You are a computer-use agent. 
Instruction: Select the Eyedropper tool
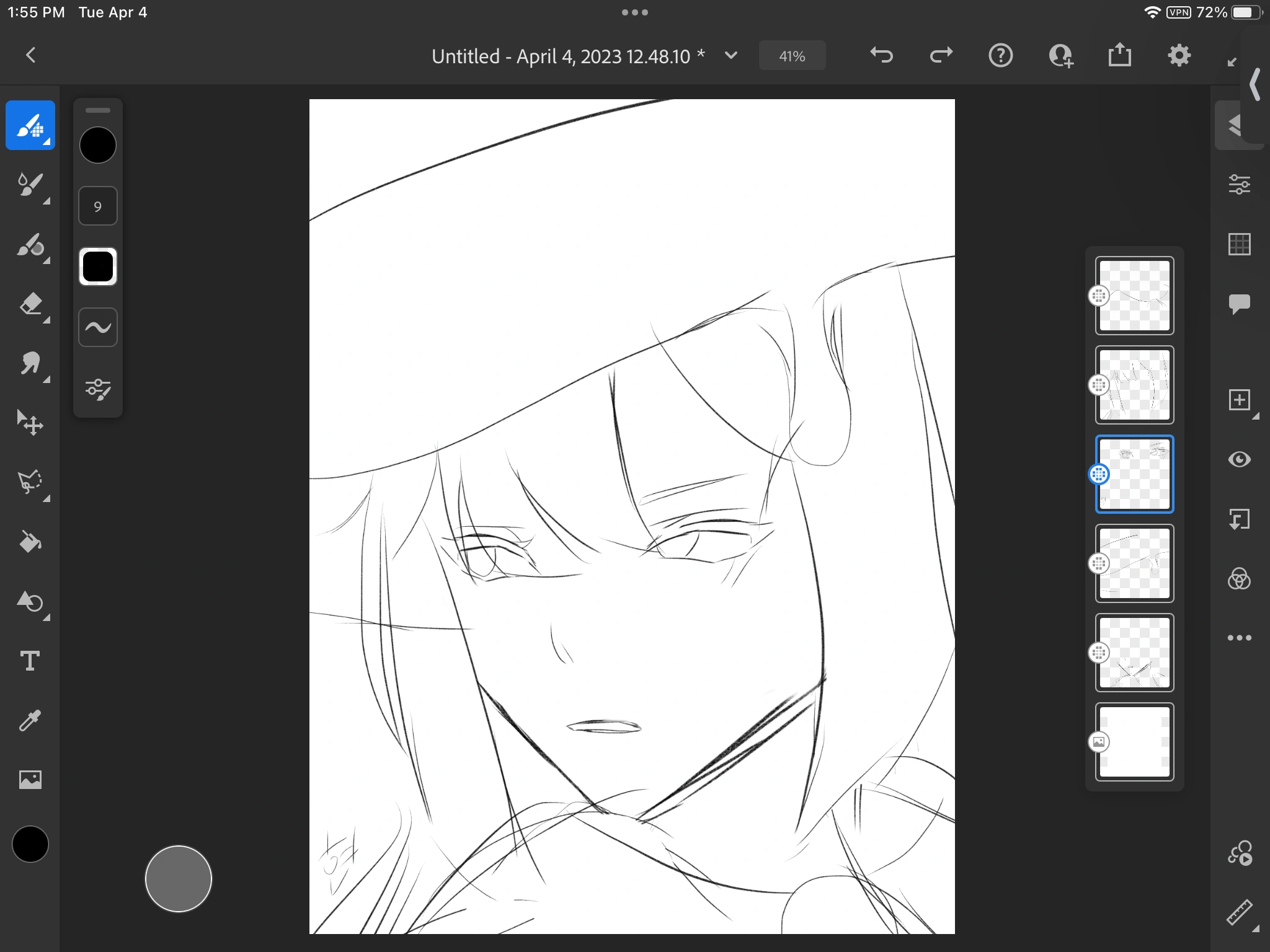(x=30, y=720)
